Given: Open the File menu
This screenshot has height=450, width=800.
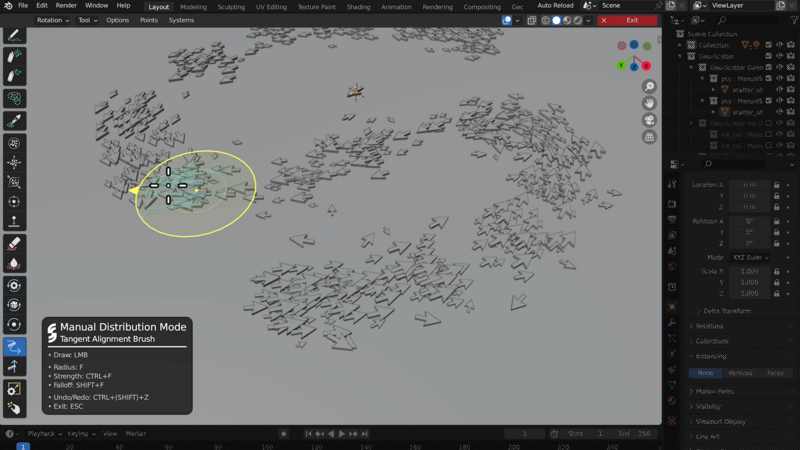Looking at the screenshot, I should [x=23, y=6].
